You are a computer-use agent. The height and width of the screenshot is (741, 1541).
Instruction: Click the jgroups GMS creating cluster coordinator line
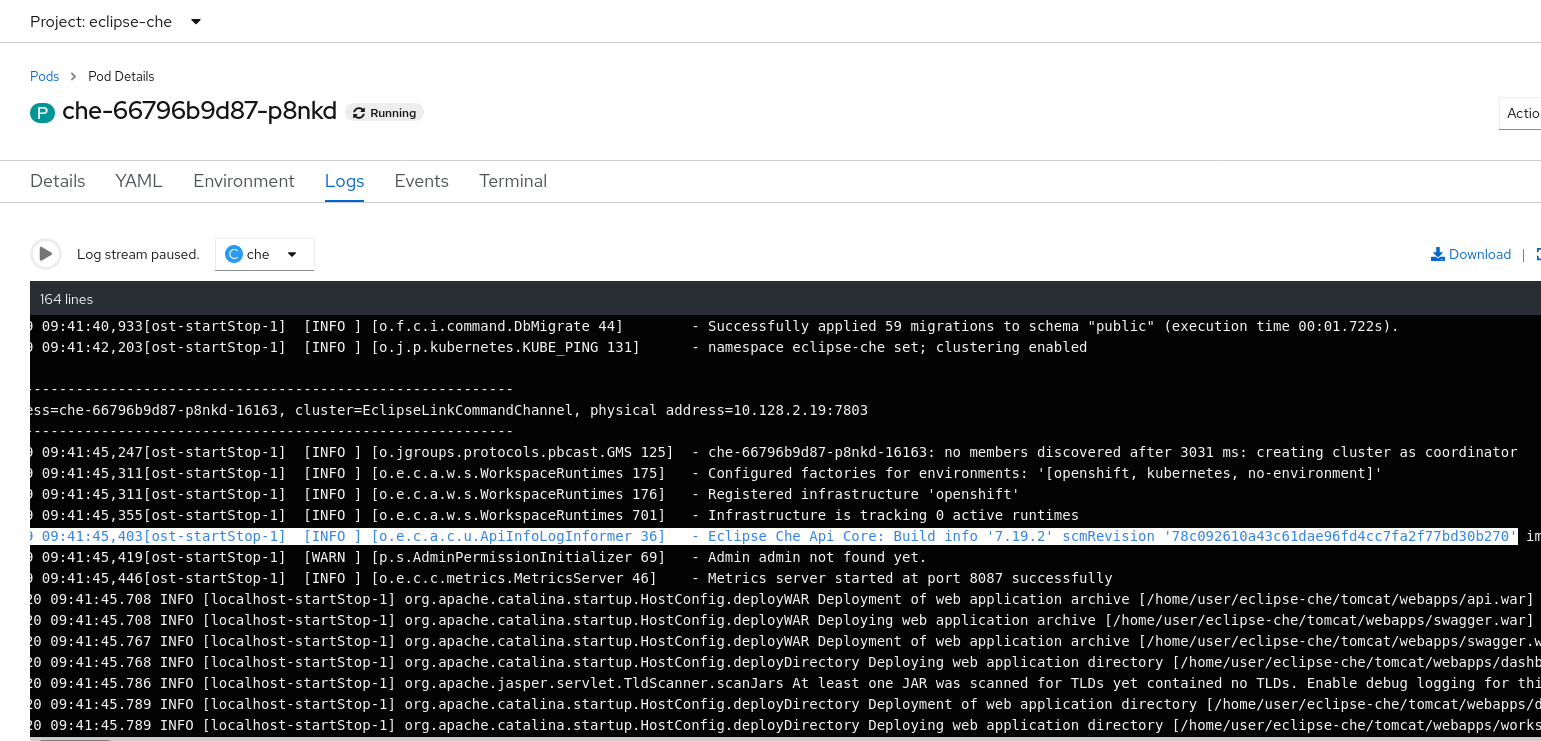pyautogui.click(x=773, y=452)
